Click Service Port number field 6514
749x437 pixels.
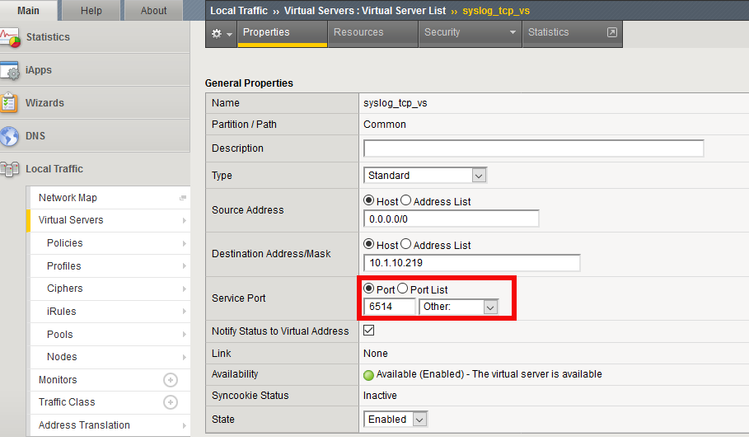[389, 307]
